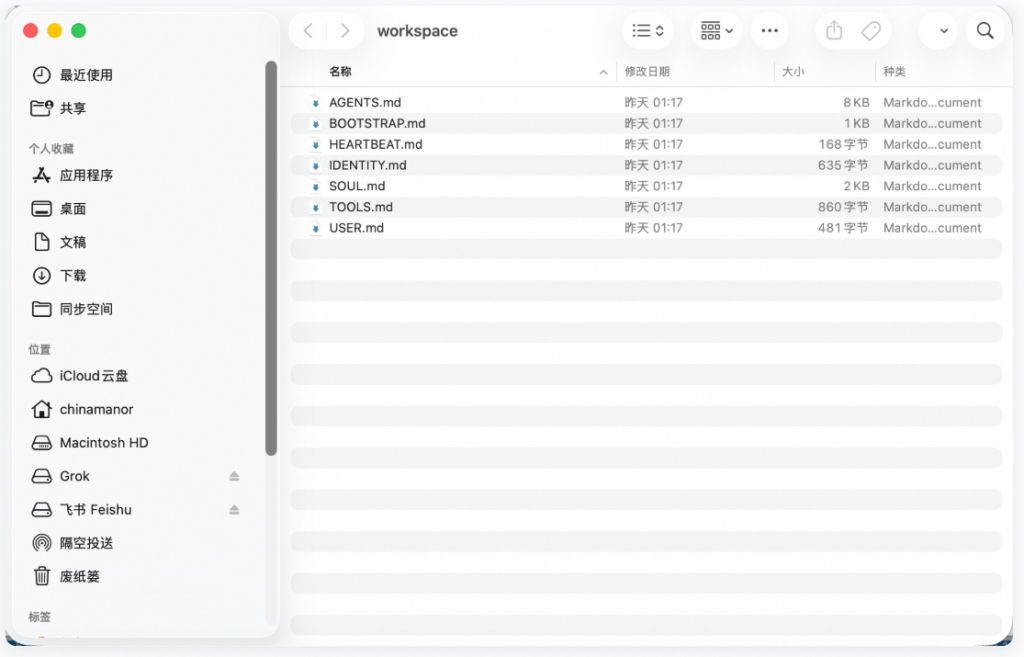Screen dimensions: 1024x657
Task: Click the tag icon in toolbar
Action: tap(871, 31)
